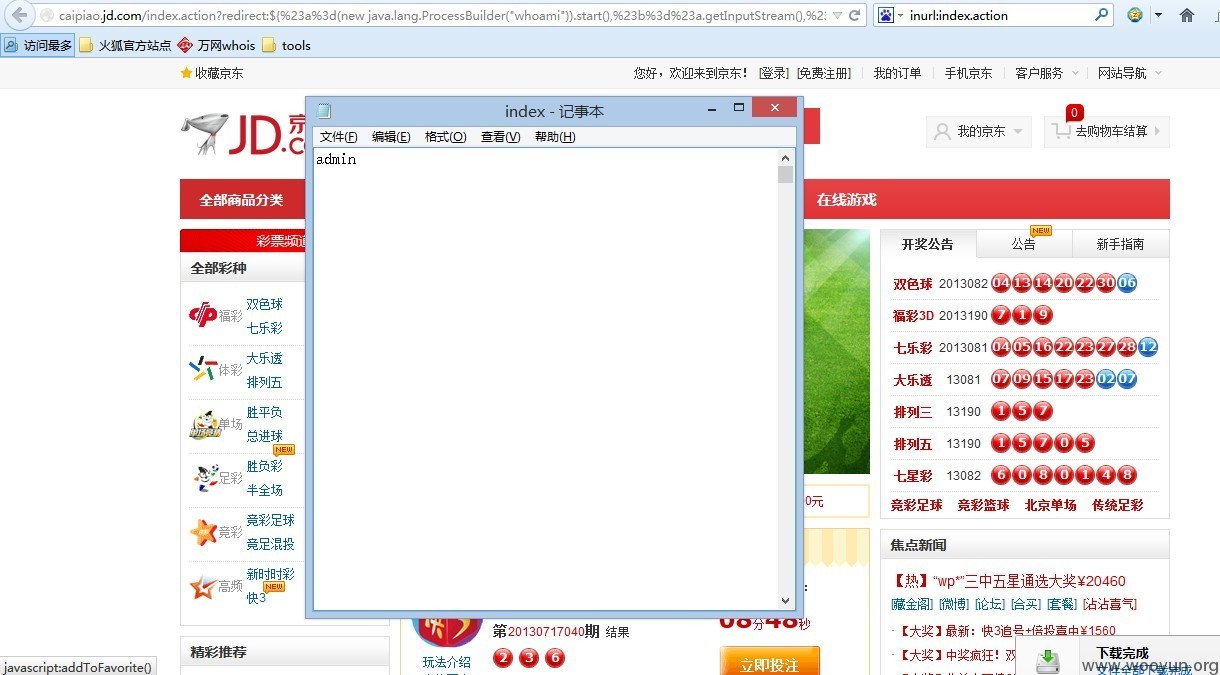1220x675 pixels.
Task: Click the Notepad icon in the title bar
Action: (x=324, y=111)
